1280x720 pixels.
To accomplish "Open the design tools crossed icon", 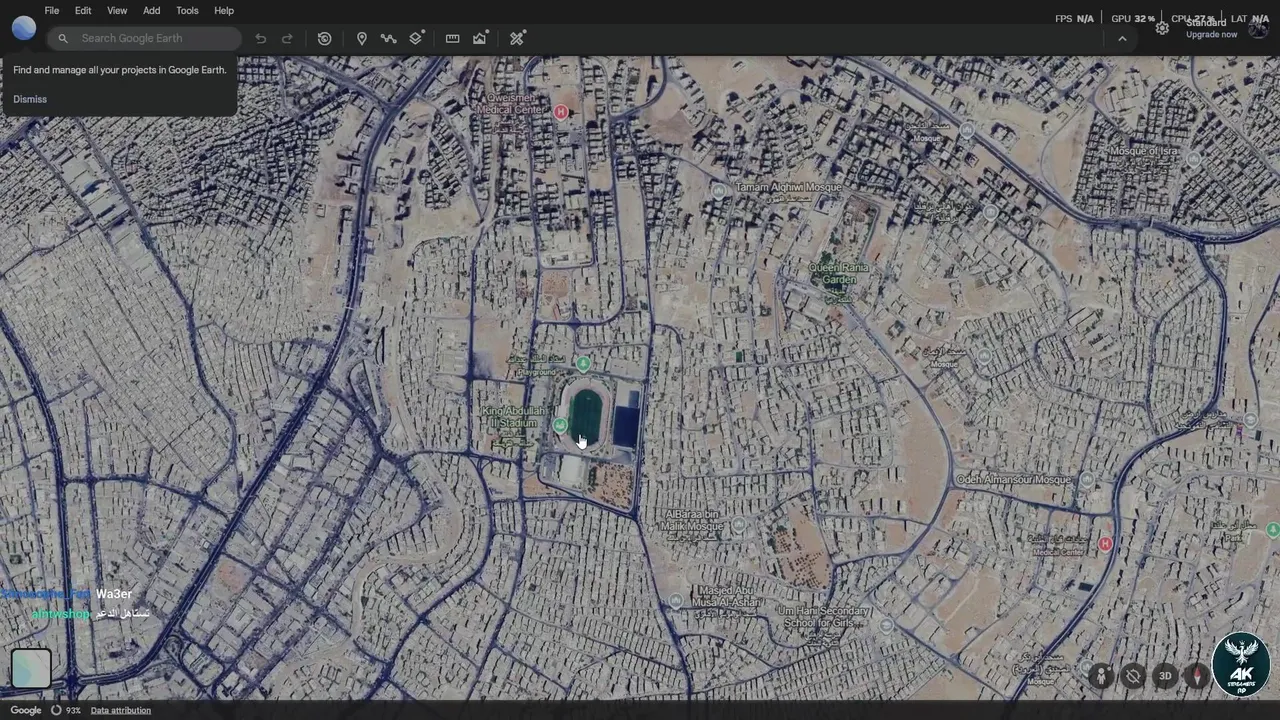I will [517, 38].
